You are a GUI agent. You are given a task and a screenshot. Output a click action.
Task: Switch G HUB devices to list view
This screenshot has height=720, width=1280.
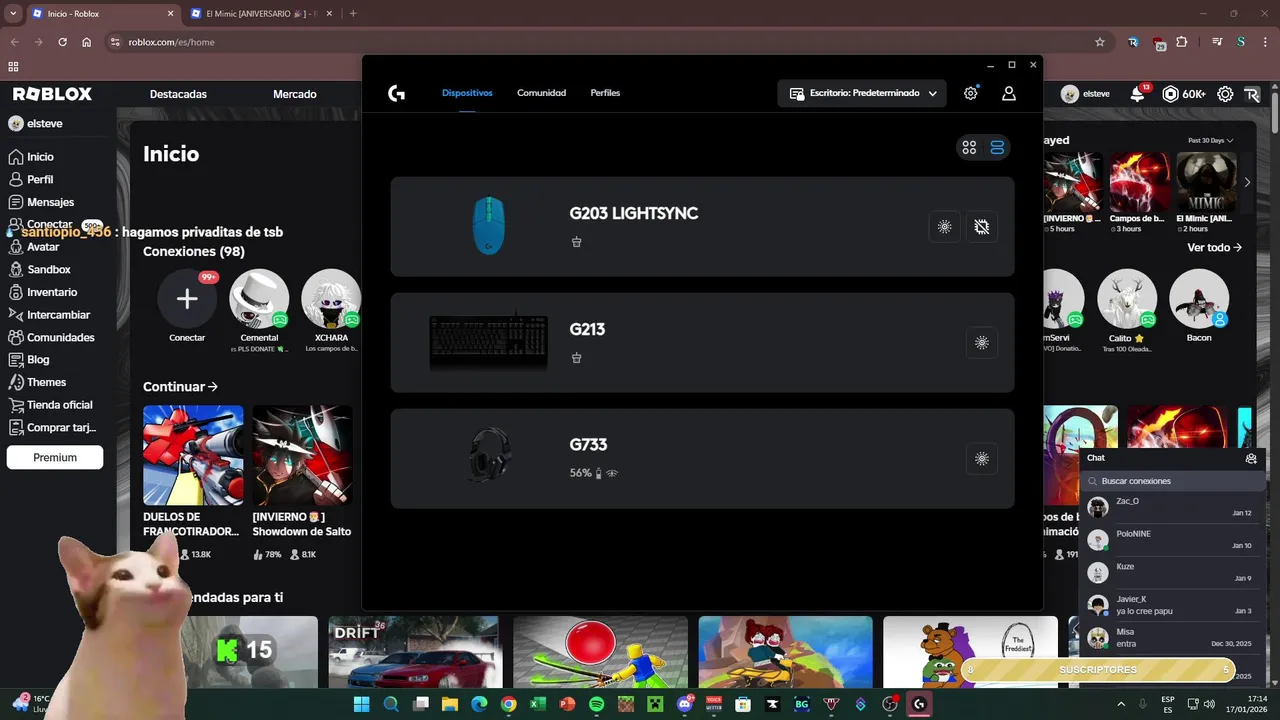pos(997,147)
